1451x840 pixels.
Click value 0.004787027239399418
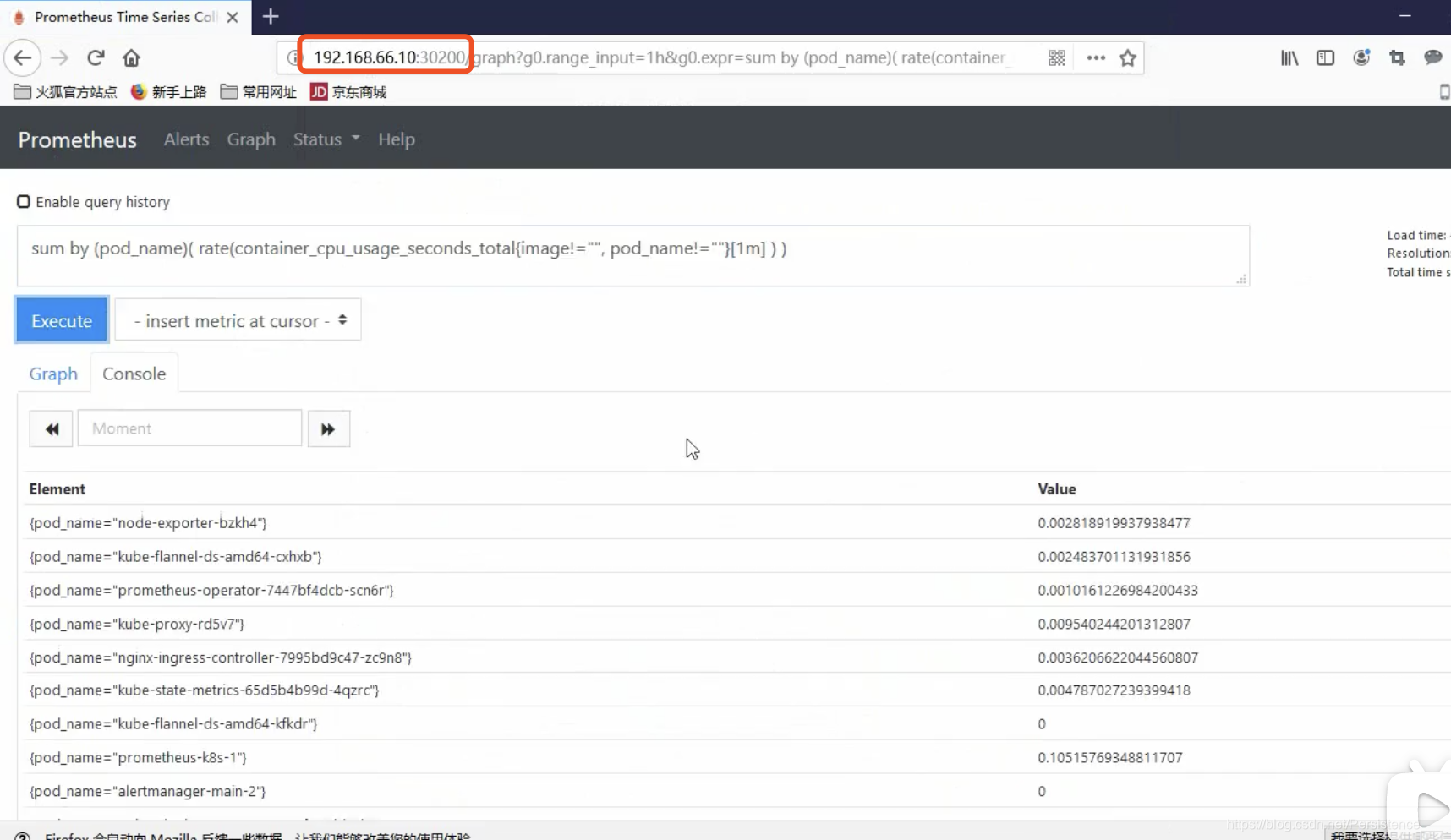coord(1114,690)
